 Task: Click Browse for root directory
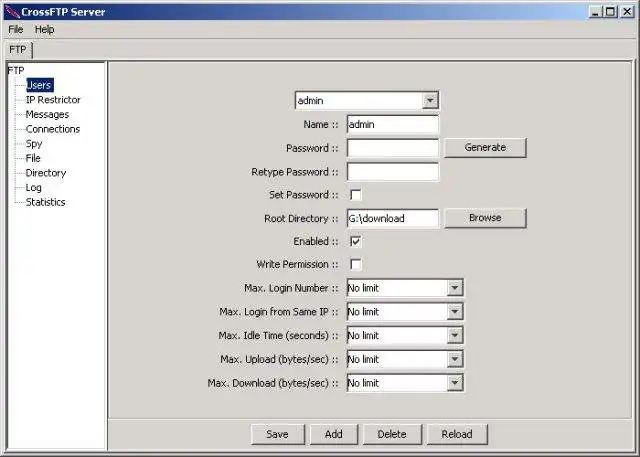coord(485,218)
